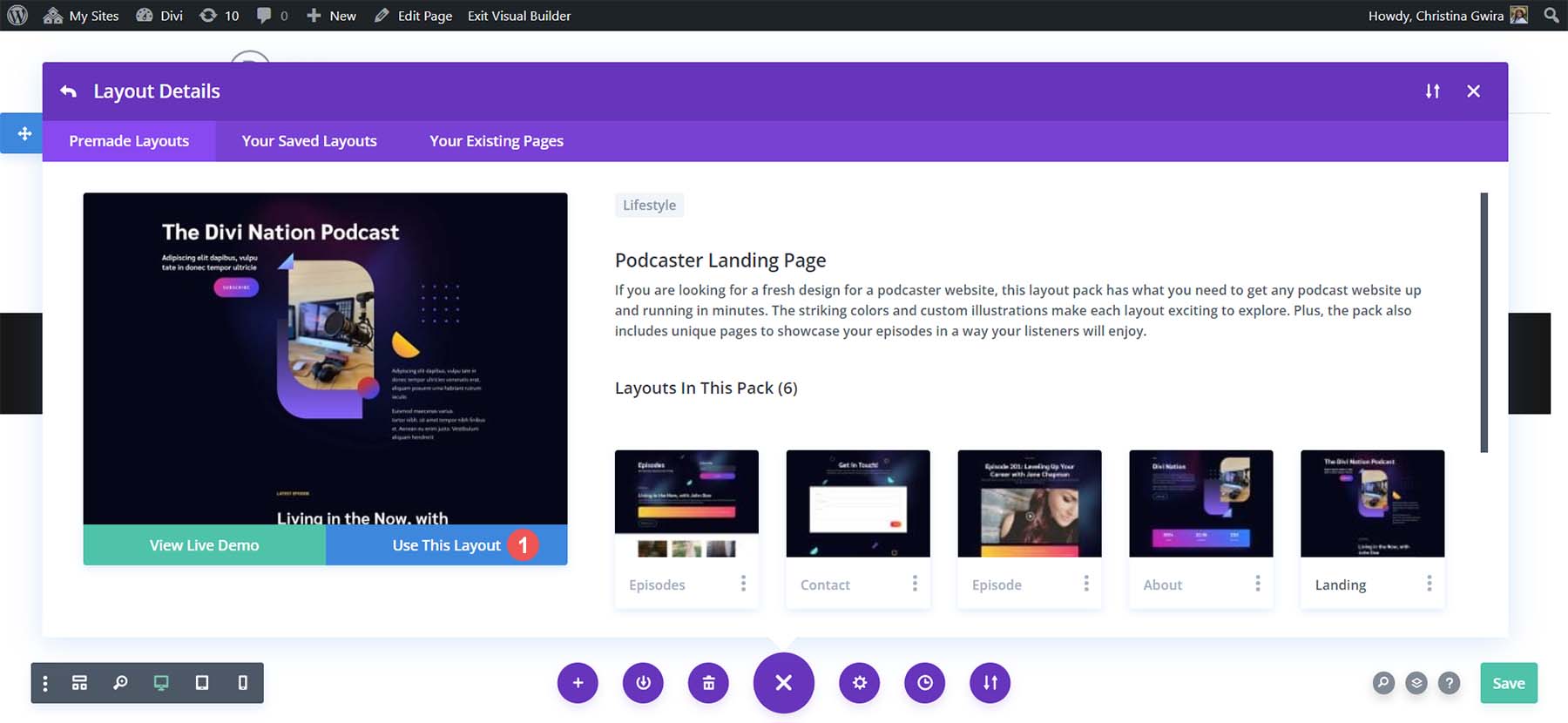Click View Live Demo button

[x=205, y=545]
